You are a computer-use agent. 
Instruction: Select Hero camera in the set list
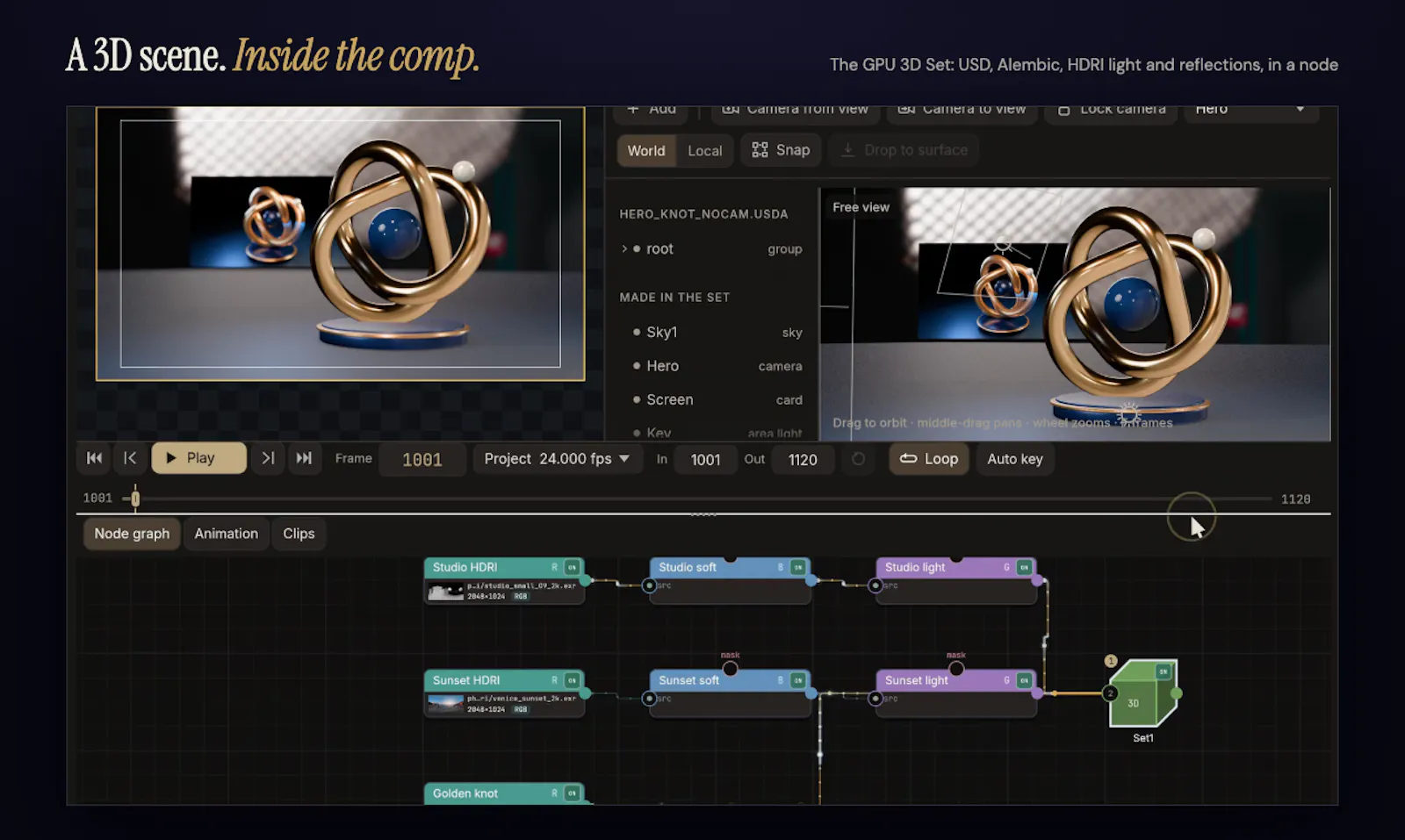click(711, 366)
